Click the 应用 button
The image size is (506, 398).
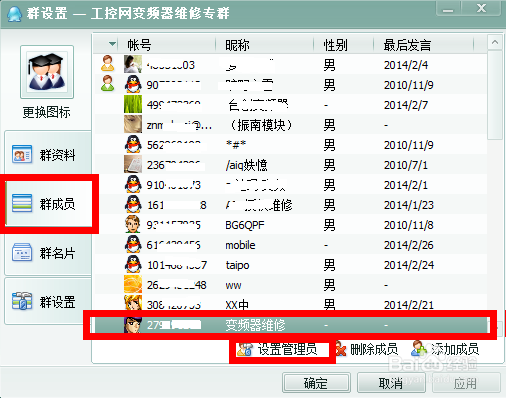466,383
